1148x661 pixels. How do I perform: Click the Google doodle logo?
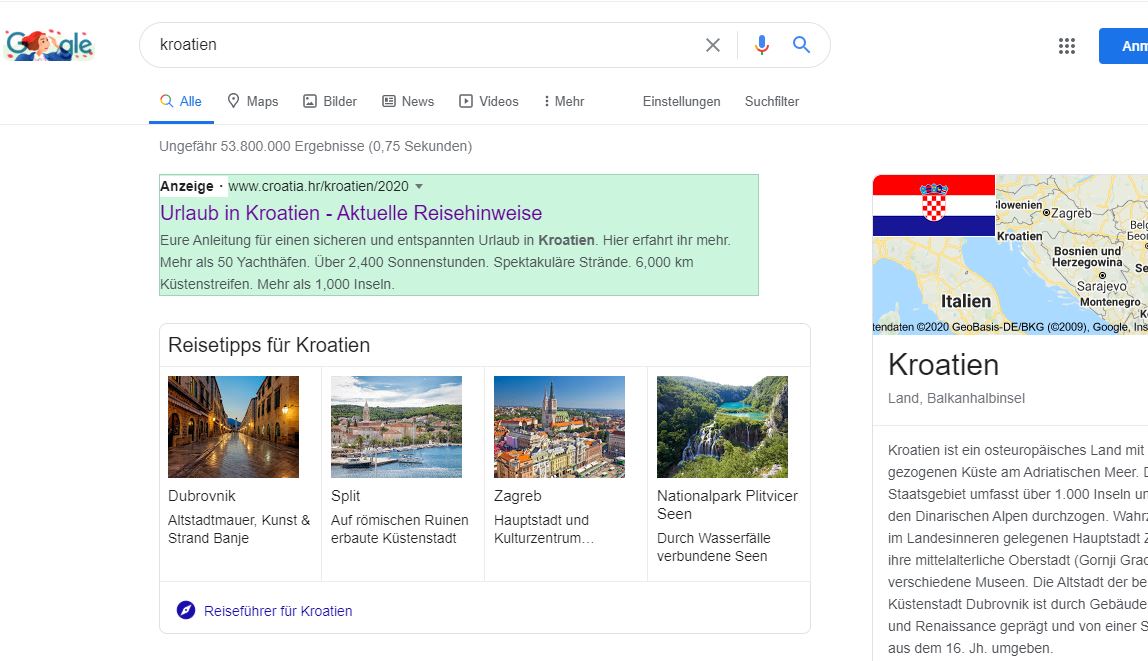(x=48, y=45)
